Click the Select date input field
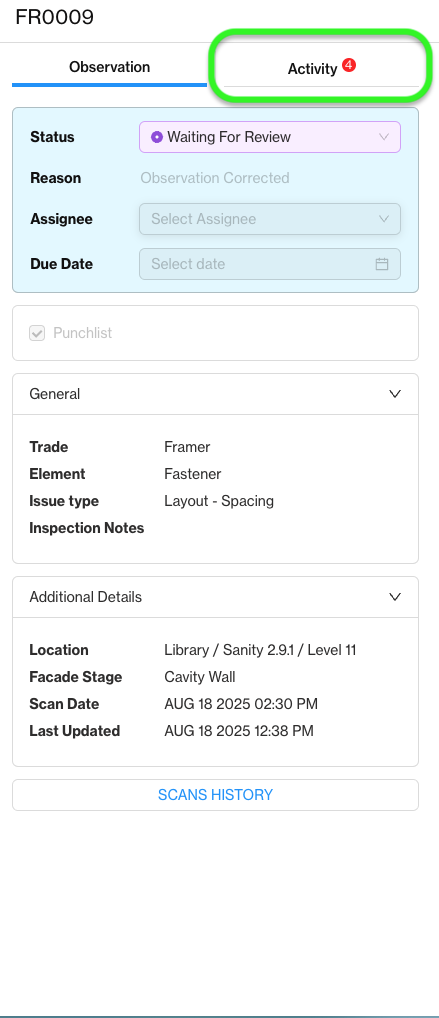The image size is (439, 1018). (x=270, y=264)
